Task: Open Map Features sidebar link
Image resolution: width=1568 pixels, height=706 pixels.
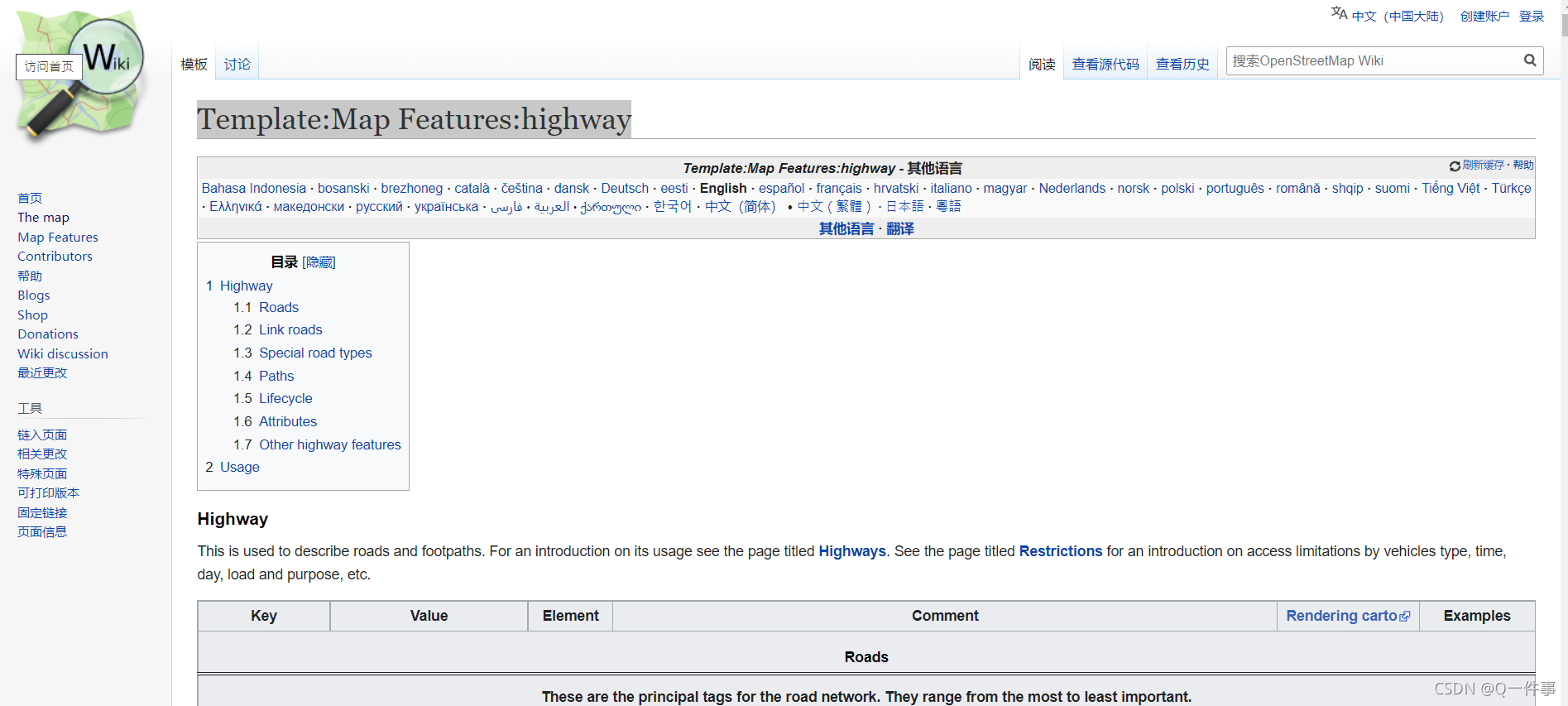Action: [58, 237]
